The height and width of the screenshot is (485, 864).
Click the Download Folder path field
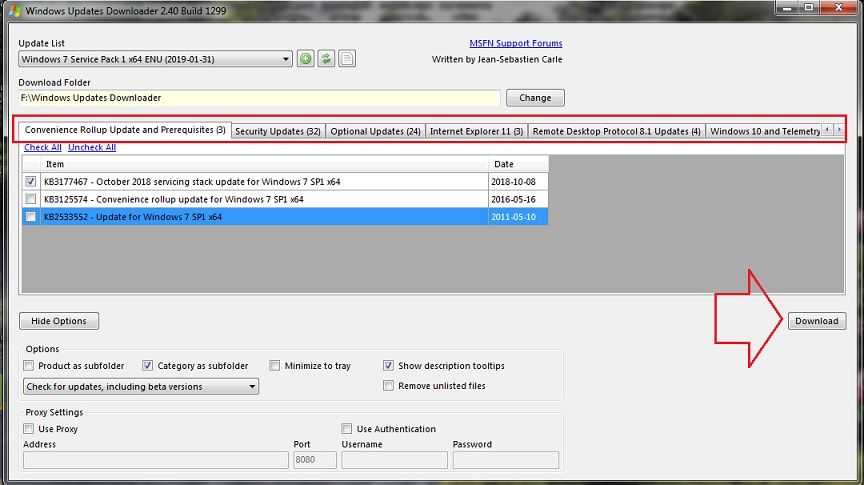coord(258,98)
